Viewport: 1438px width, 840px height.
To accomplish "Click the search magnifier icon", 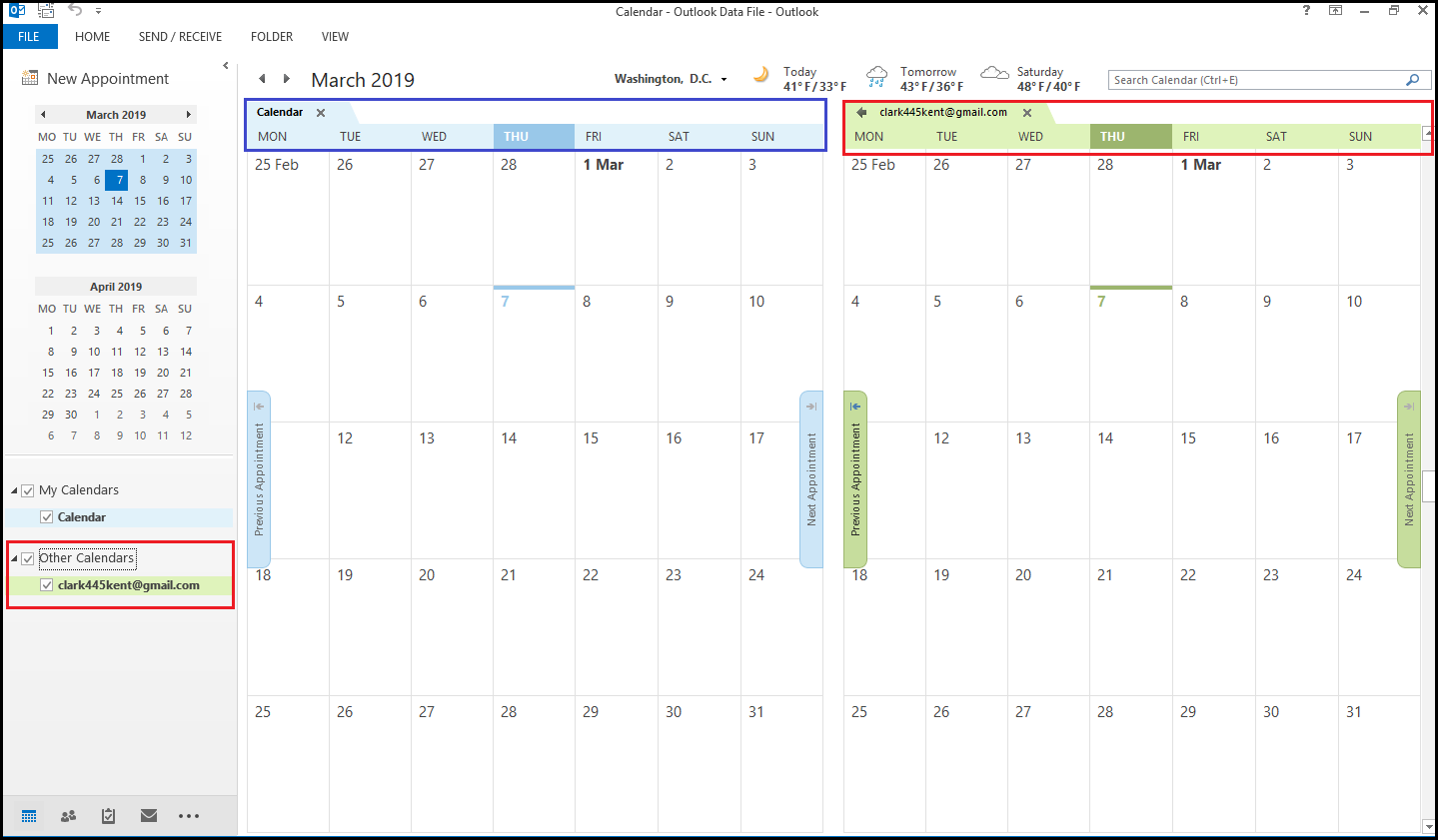I will tap(1412, 80).
